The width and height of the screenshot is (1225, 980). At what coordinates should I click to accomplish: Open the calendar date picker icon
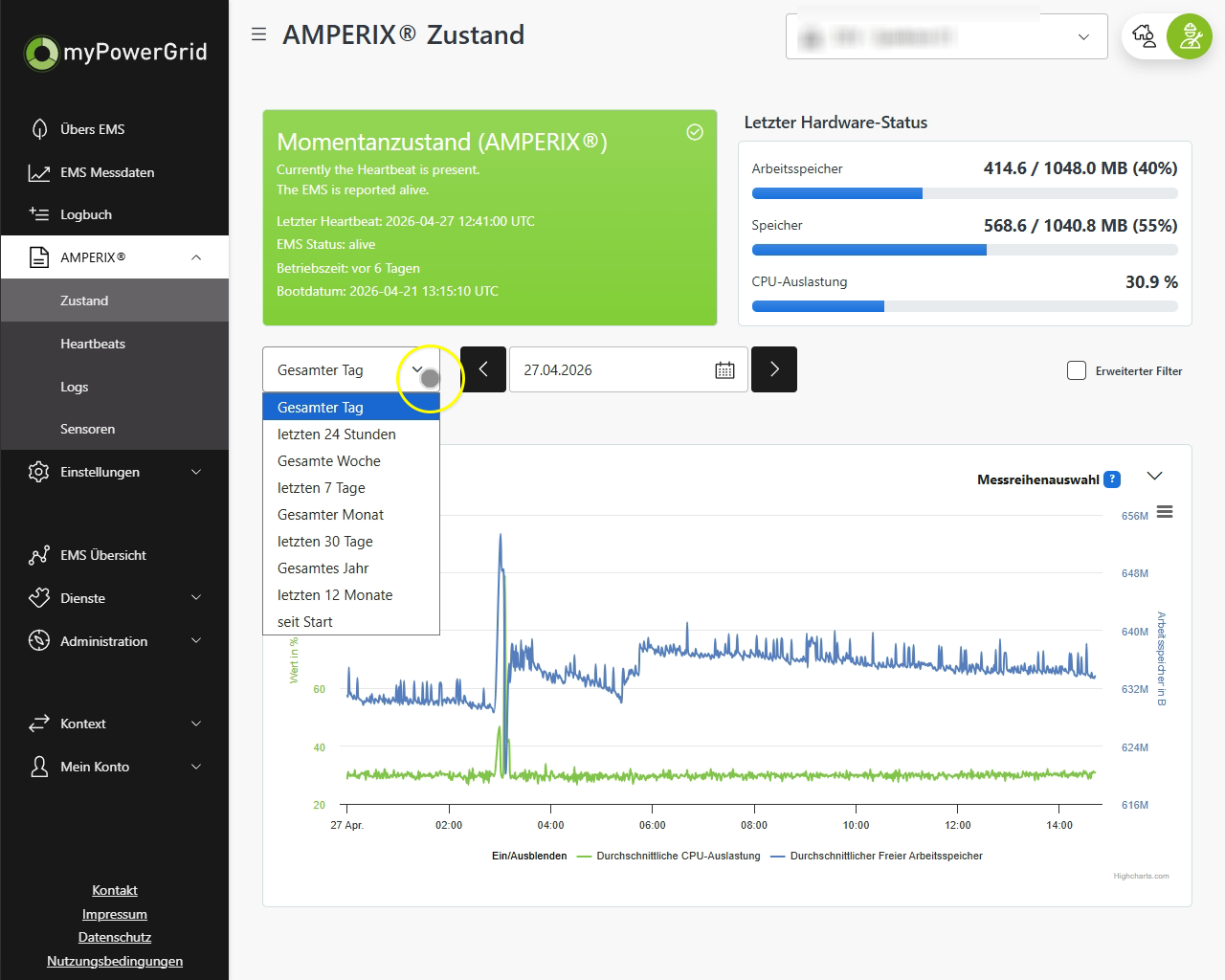click(725, 370)
